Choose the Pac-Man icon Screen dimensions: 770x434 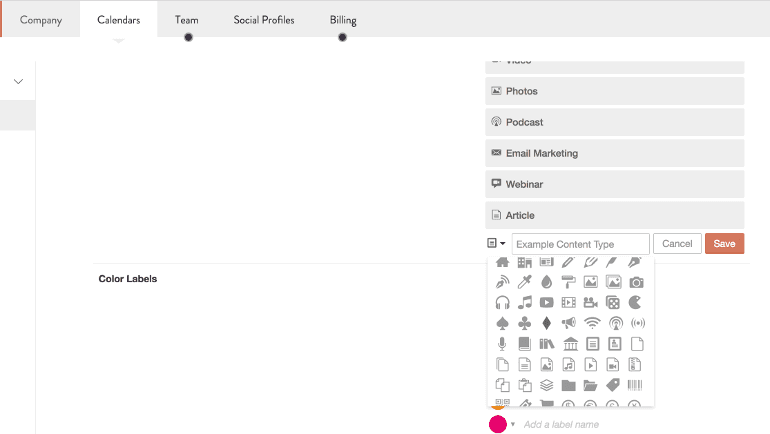click(x=636, y=303)
